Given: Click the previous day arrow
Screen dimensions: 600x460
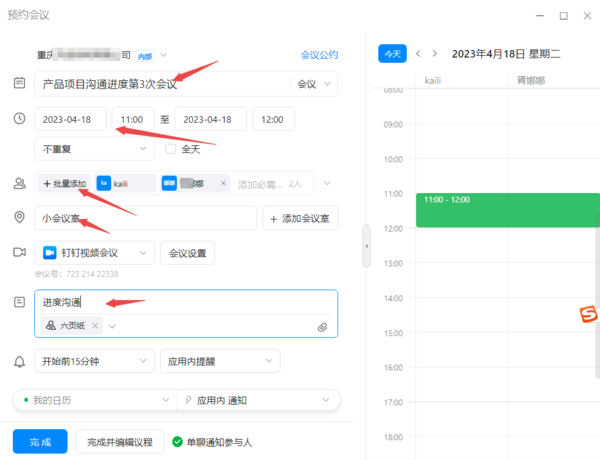Looking at the screenshot, I should point(419,53).
